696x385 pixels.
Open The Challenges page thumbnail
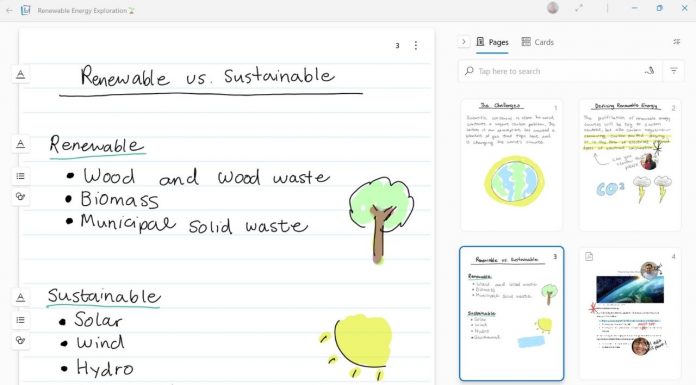(x=512, y=165)
